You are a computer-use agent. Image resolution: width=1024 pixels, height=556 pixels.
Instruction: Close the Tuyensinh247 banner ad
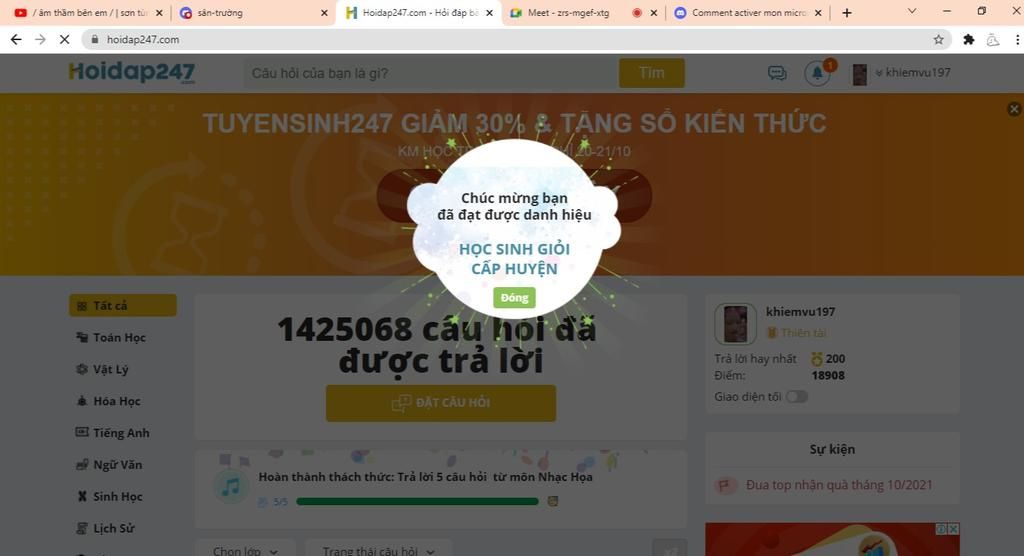click(x=1014, y=109)
